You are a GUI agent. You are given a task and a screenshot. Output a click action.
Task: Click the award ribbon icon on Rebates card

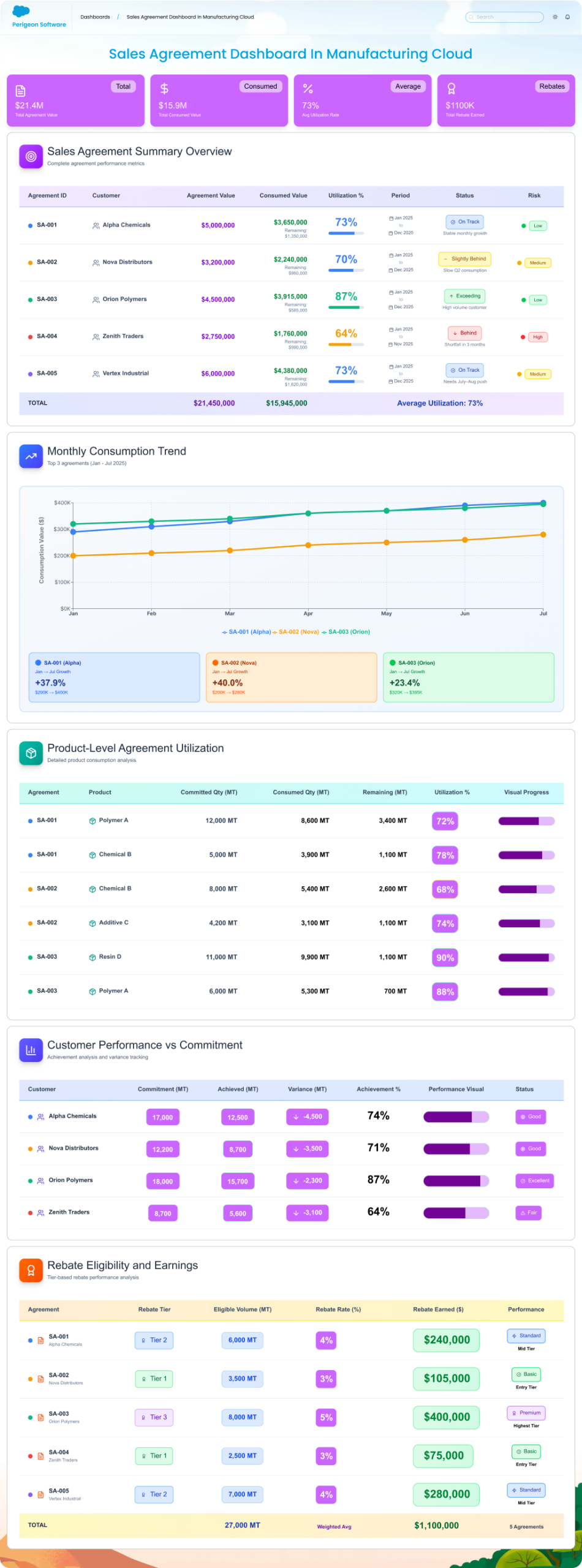click(452, 89)
